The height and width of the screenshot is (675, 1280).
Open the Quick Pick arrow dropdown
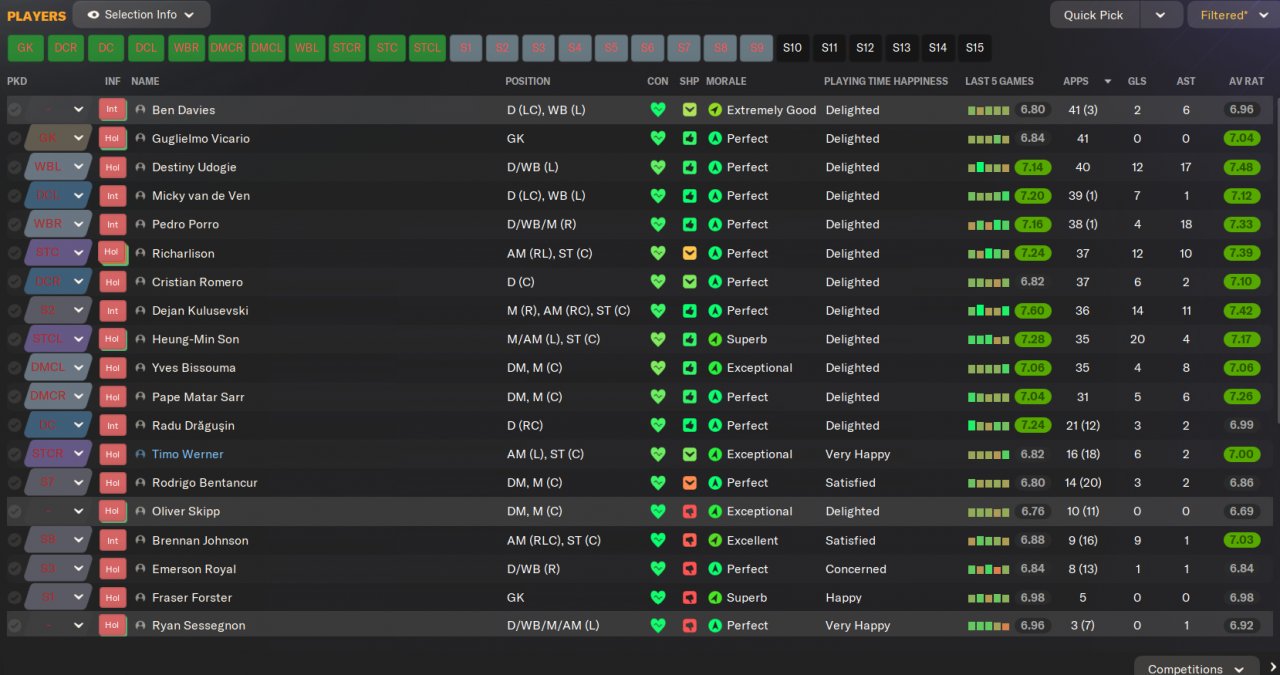pyautogui.click(x=1160, y=15)
